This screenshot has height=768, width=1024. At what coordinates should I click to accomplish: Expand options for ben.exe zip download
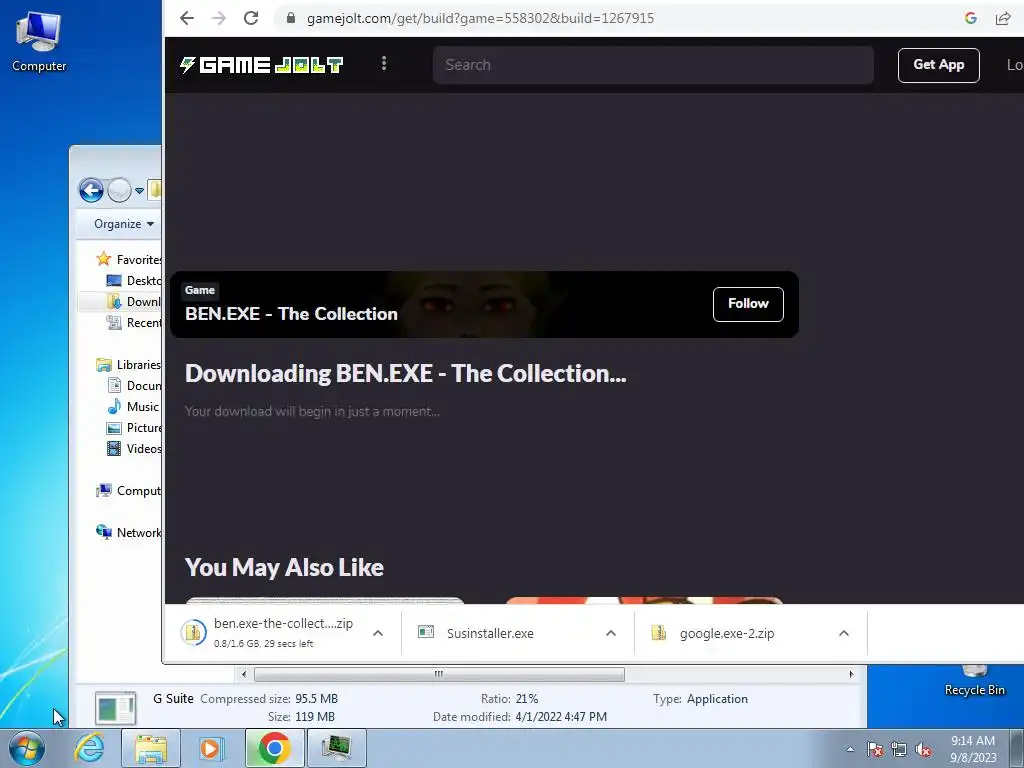(377, 633)
